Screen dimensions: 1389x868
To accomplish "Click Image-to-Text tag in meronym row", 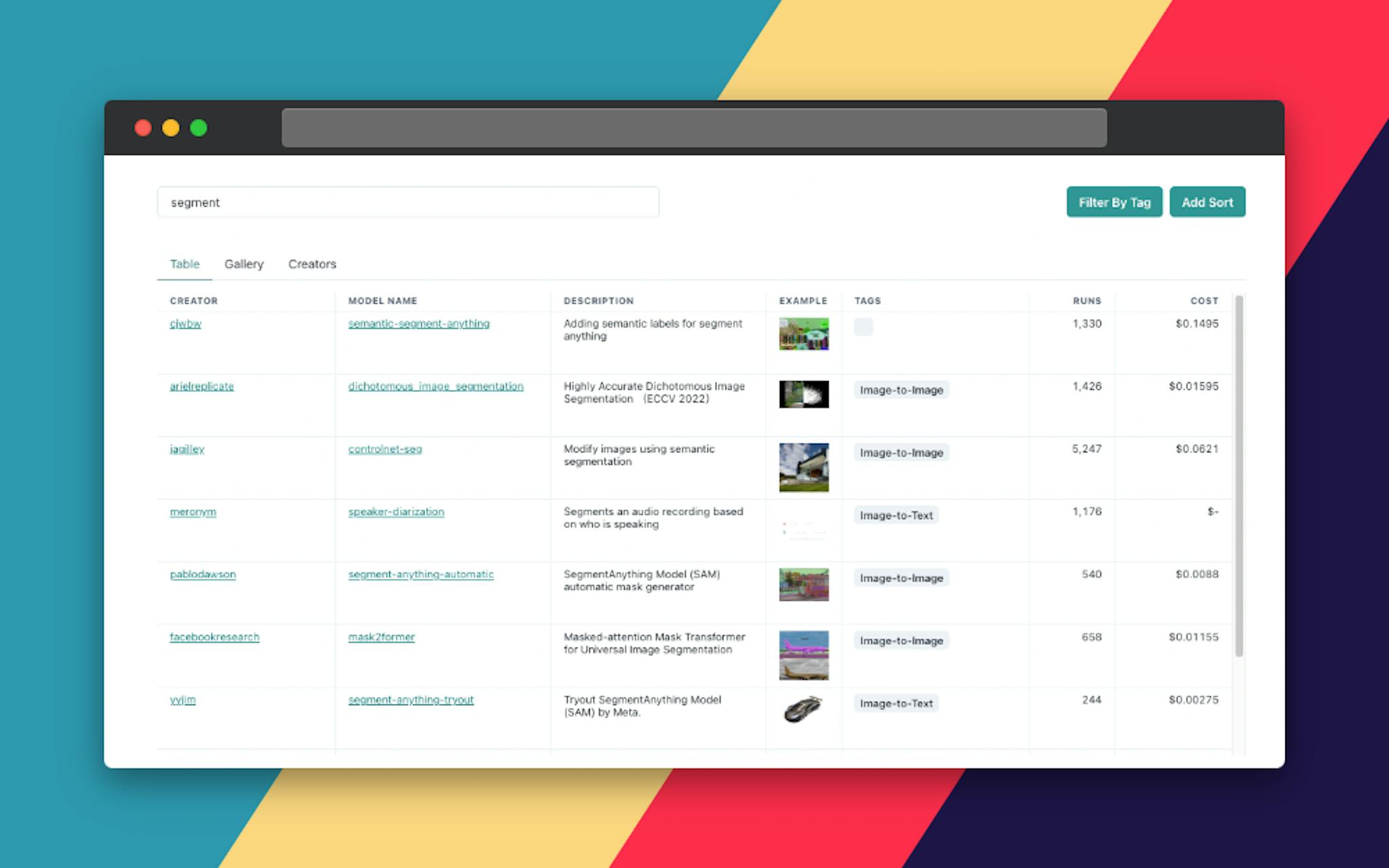I will pos(896,515).
